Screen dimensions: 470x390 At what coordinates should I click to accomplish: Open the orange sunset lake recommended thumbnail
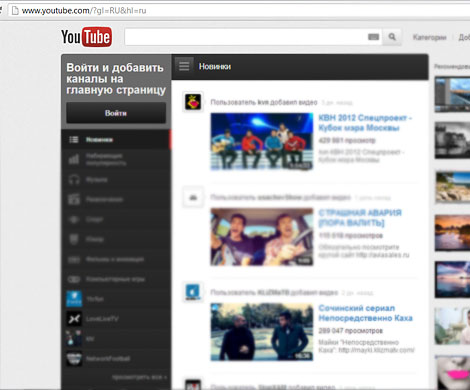pos(452,233)
